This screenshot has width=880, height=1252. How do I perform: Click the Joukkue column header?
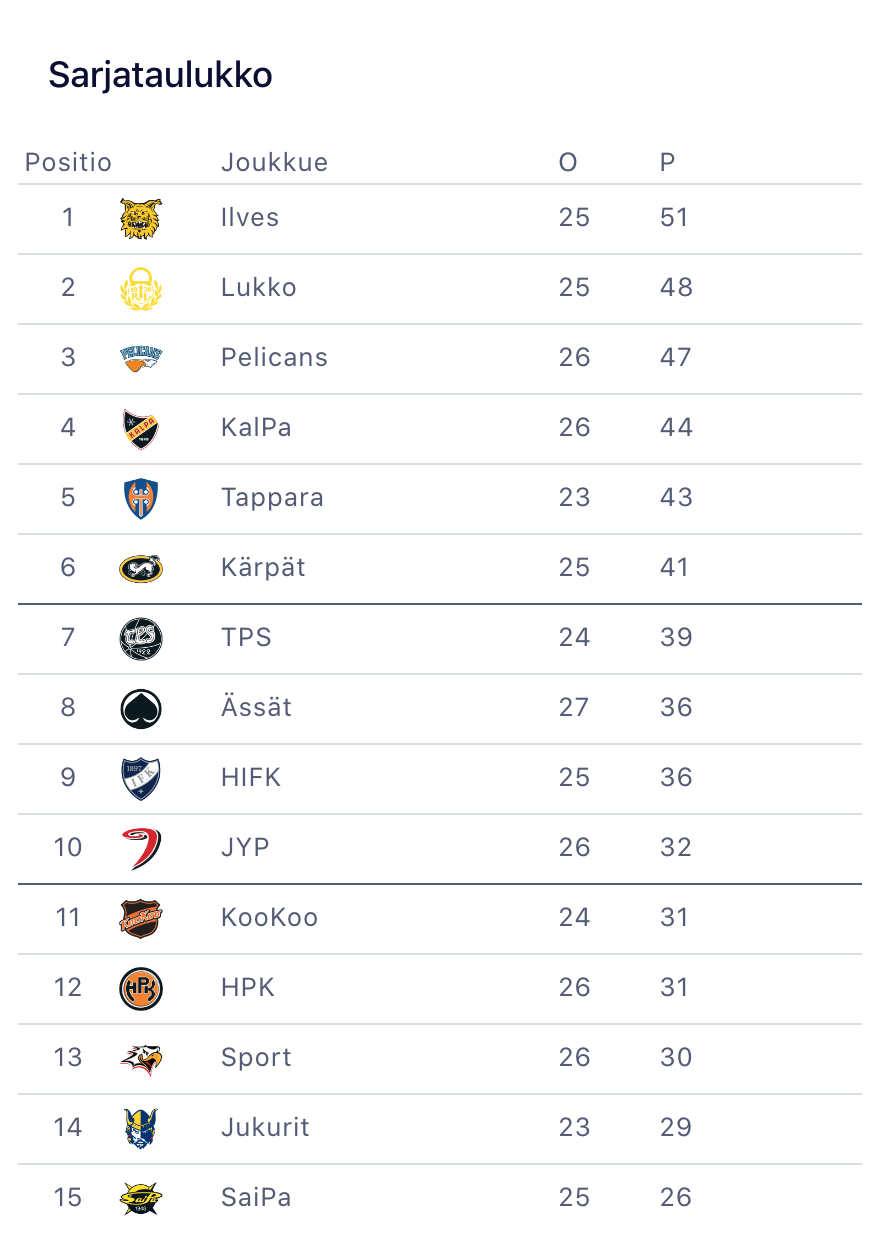(x=274, y=162)
